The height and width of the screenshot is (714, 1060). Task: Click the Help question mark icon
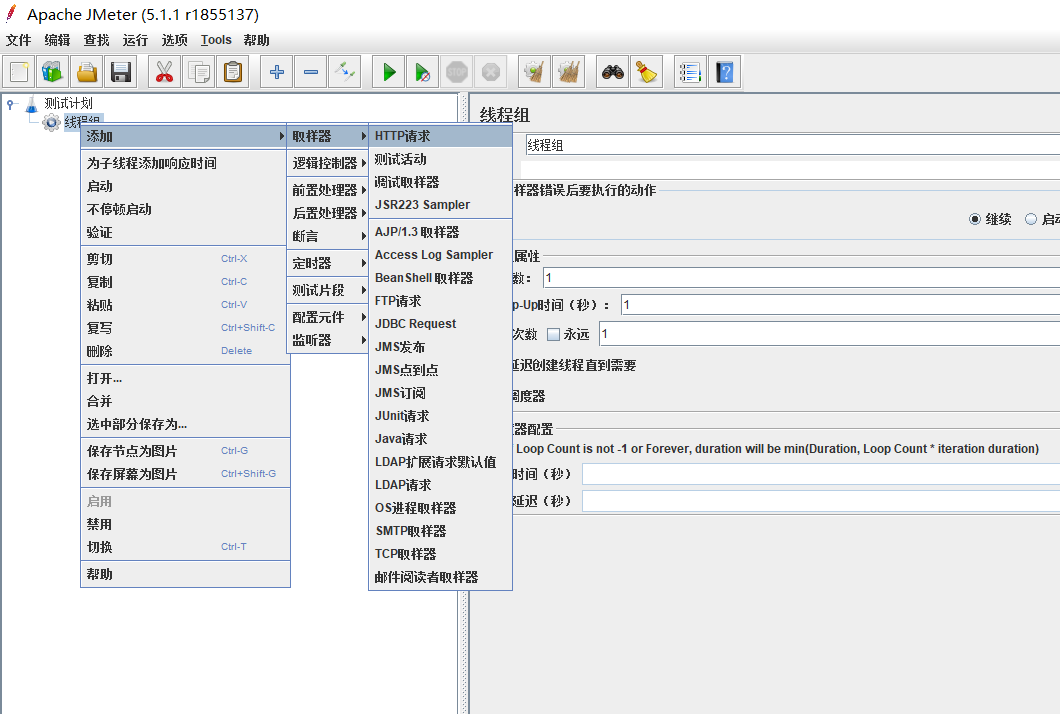coord(724,72)
